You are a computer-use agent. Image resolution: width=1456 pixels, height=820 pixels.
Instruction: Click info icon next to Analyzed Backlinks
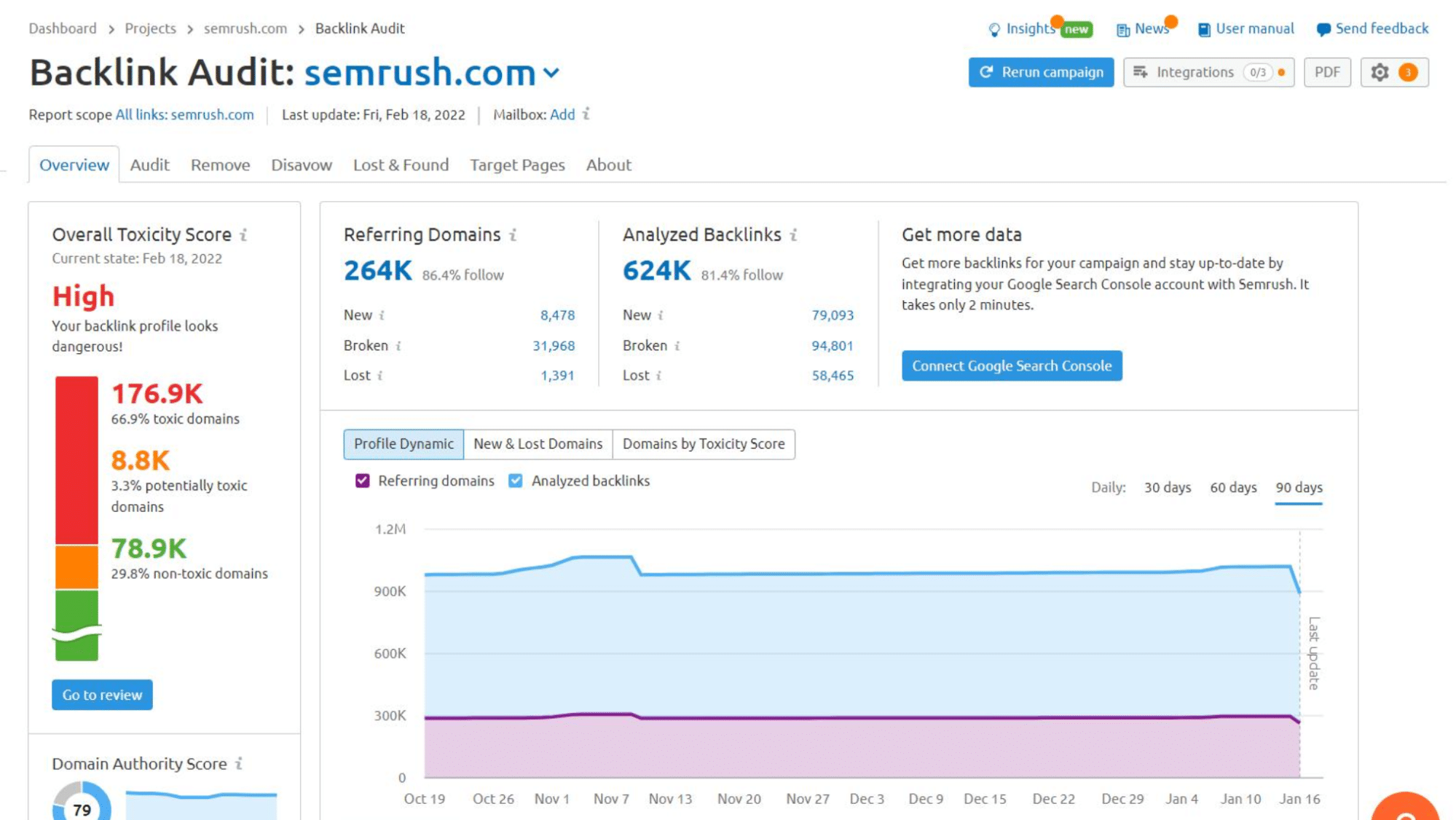[793, 234]
